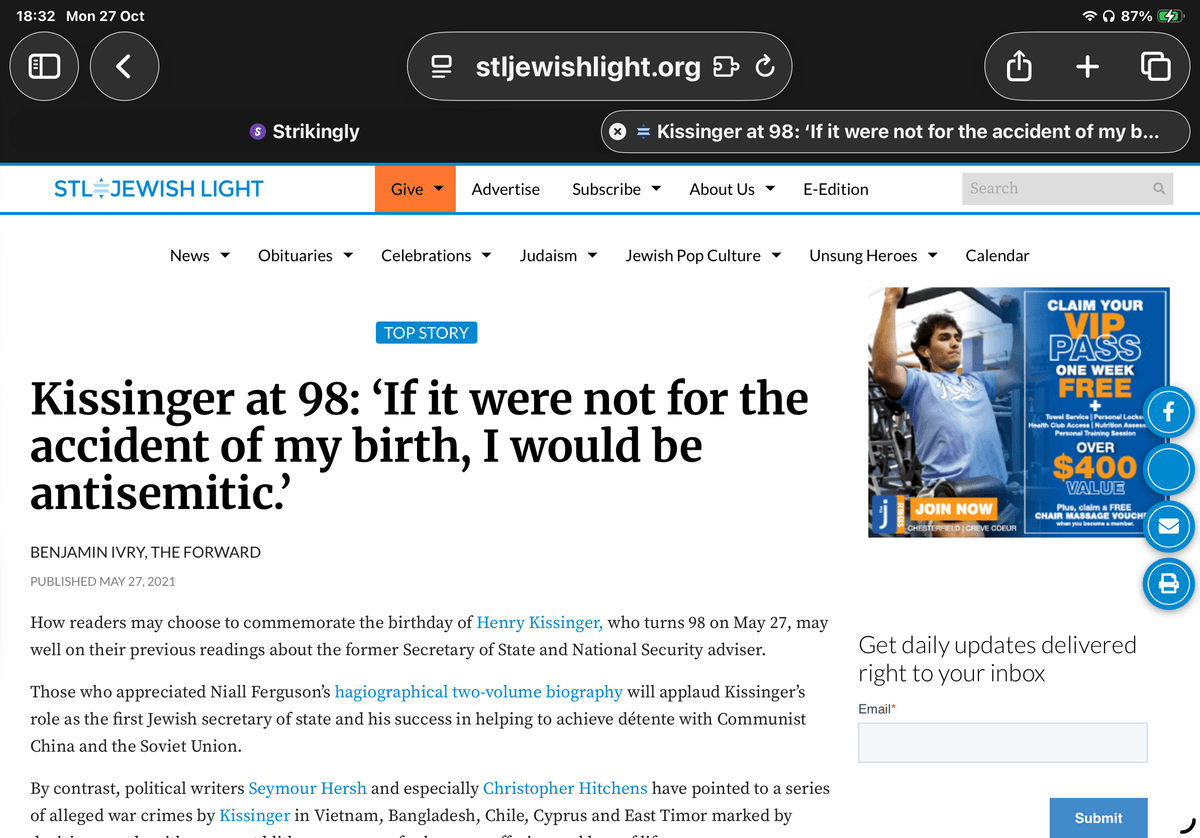Expand the Judaism menu

558,255
